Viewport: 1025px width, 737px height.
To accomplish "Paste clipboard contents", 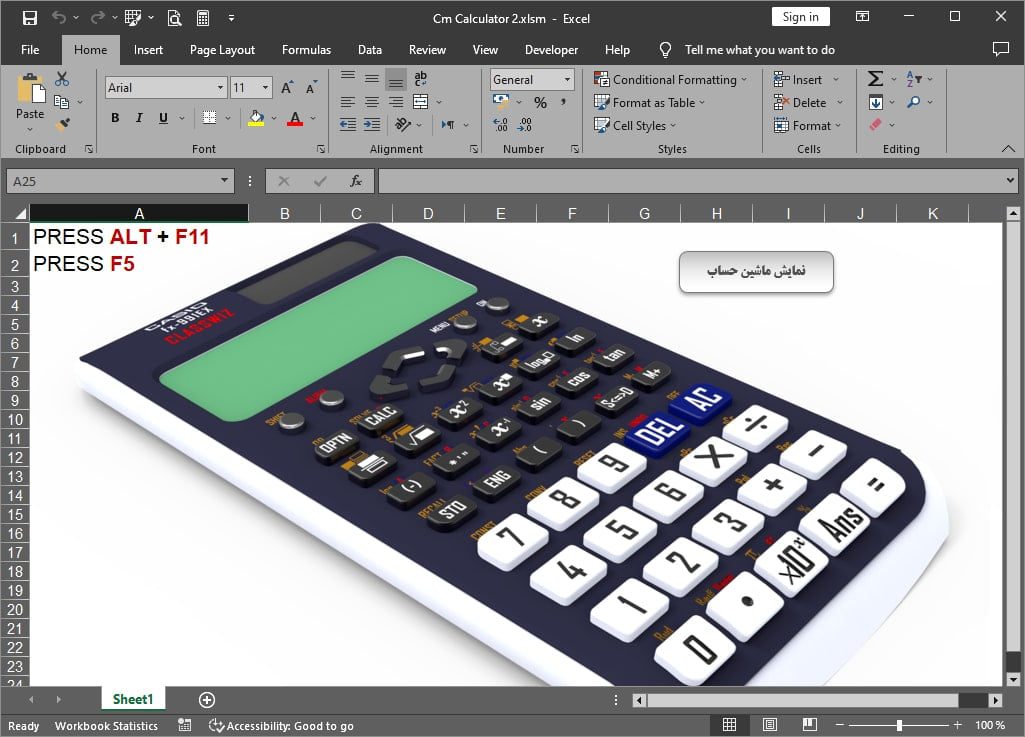I will (x=30, y=97).
